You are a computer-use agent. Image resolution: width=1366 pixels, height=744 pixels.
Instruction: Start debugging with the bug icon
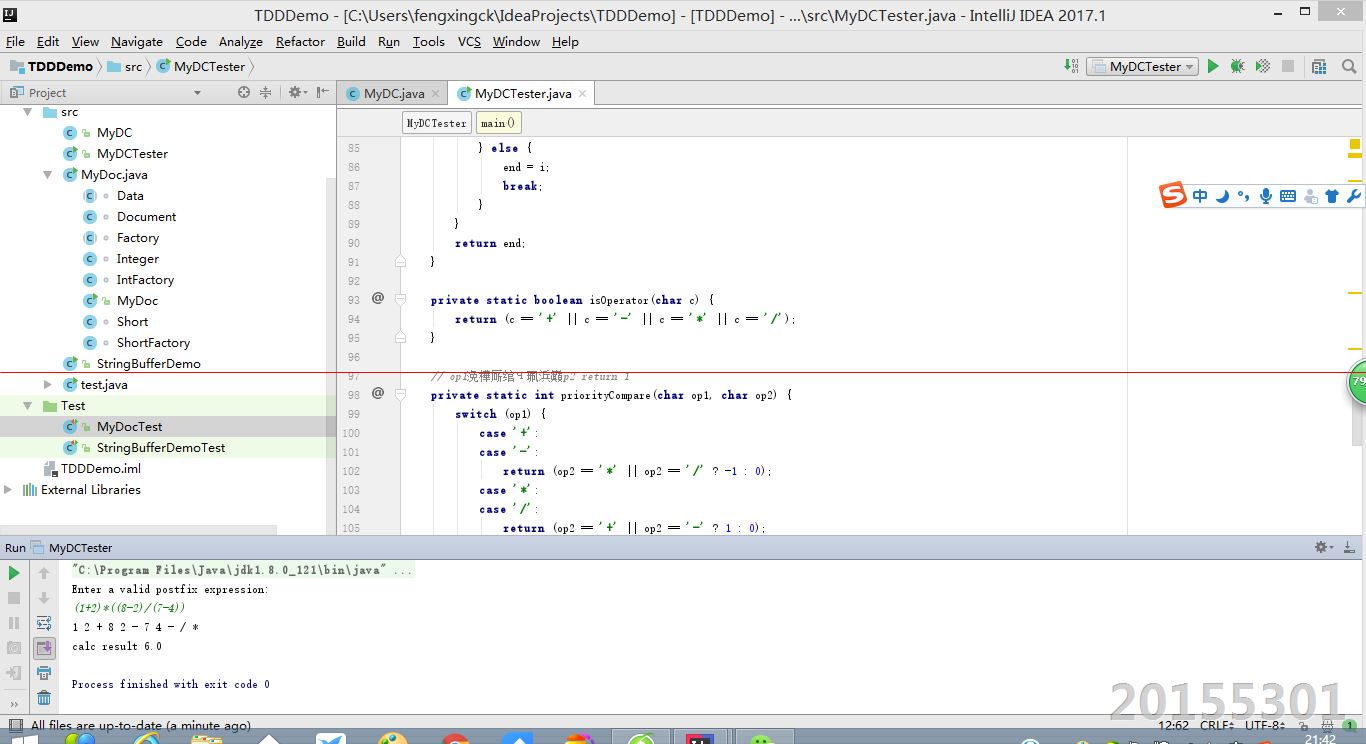[1238, 66]
